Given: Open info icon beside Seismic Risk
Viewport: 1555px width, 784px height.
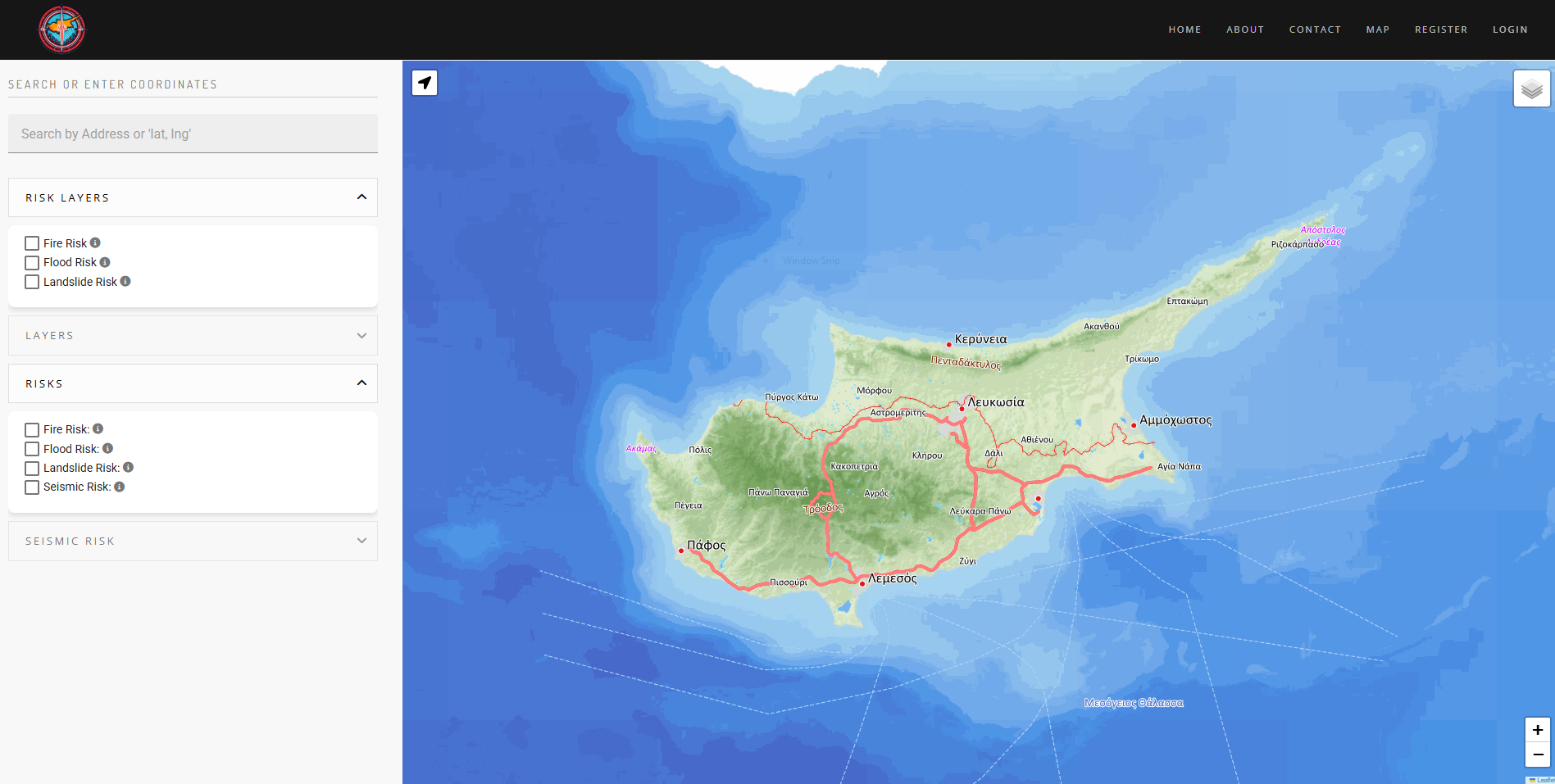Looking at the screenshot, I should pos(120,487).
